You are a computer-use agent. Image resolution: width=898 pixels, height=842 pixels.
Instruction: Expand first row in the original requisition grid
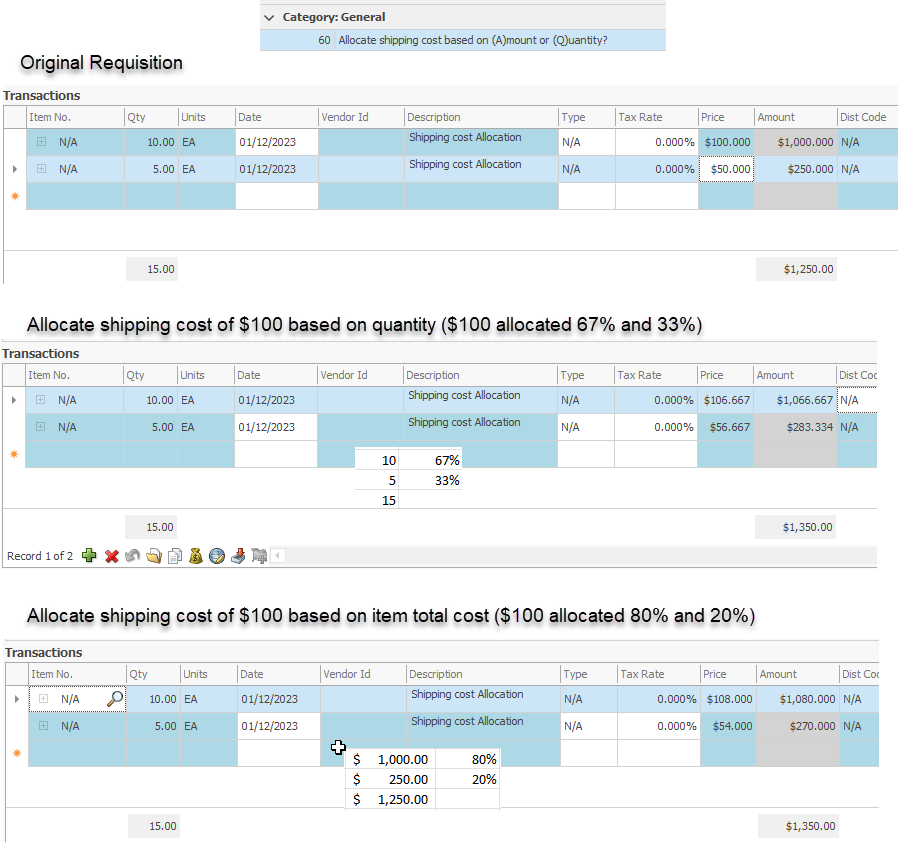pyautogui.click(x=41, y=142)
